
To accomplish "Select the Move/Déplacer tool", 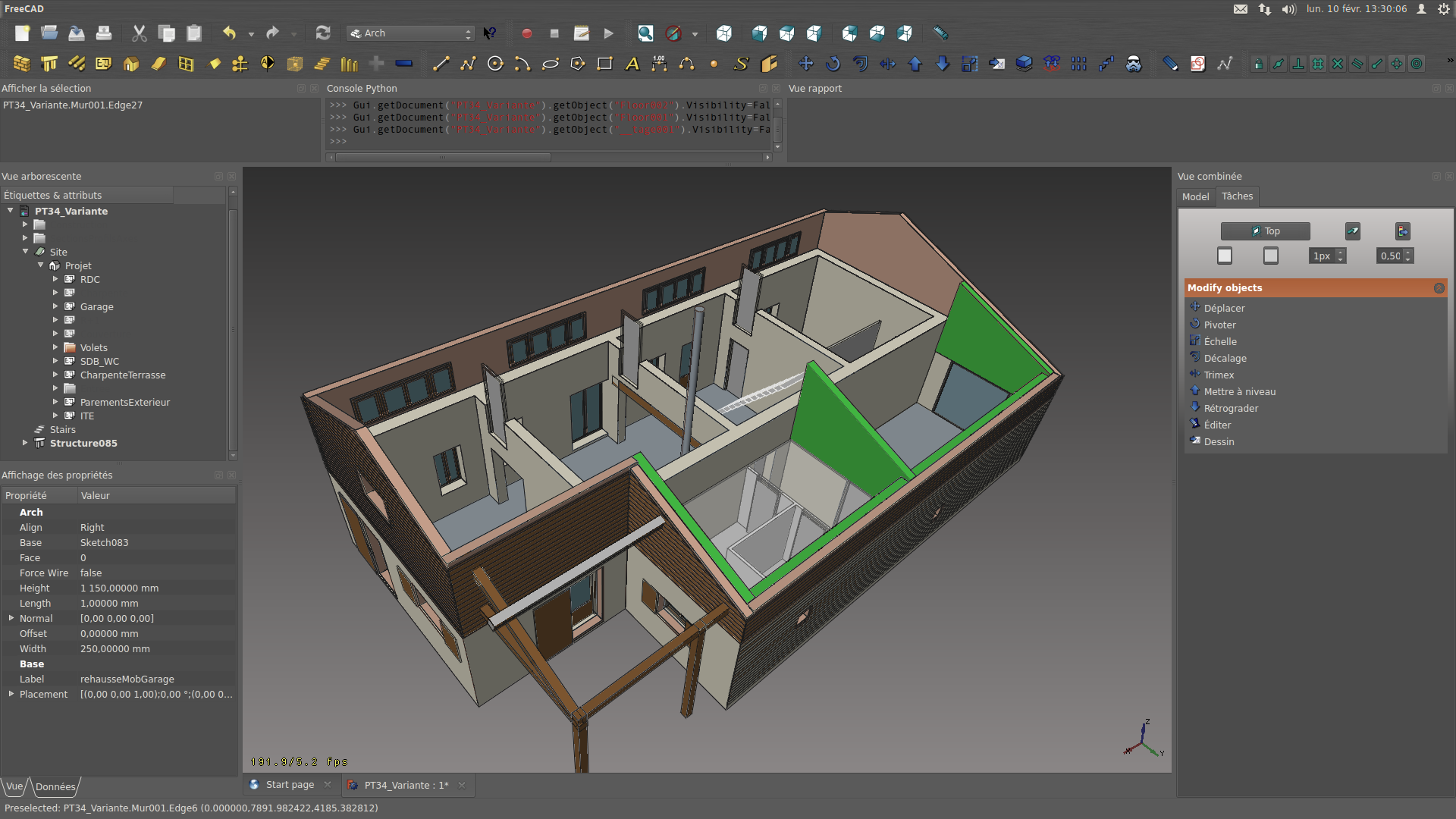I will point(1223,307).
